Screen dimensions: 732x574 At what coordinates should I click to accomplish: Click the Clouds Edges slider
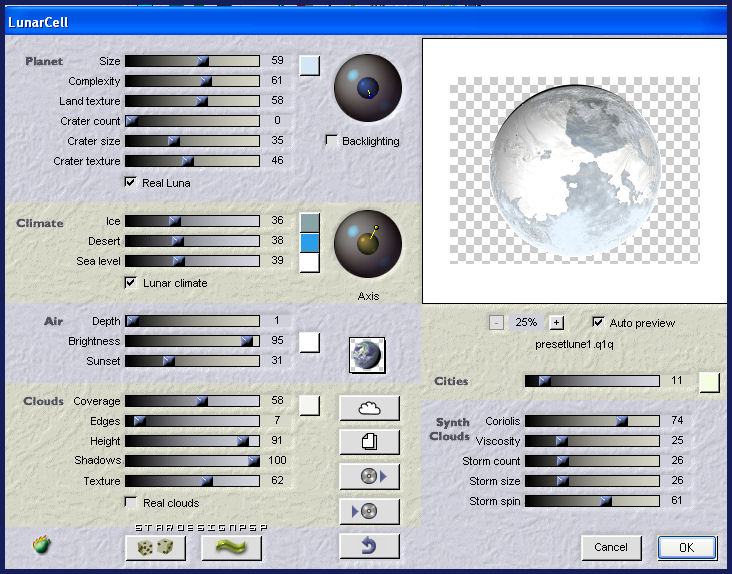[192, 421]
